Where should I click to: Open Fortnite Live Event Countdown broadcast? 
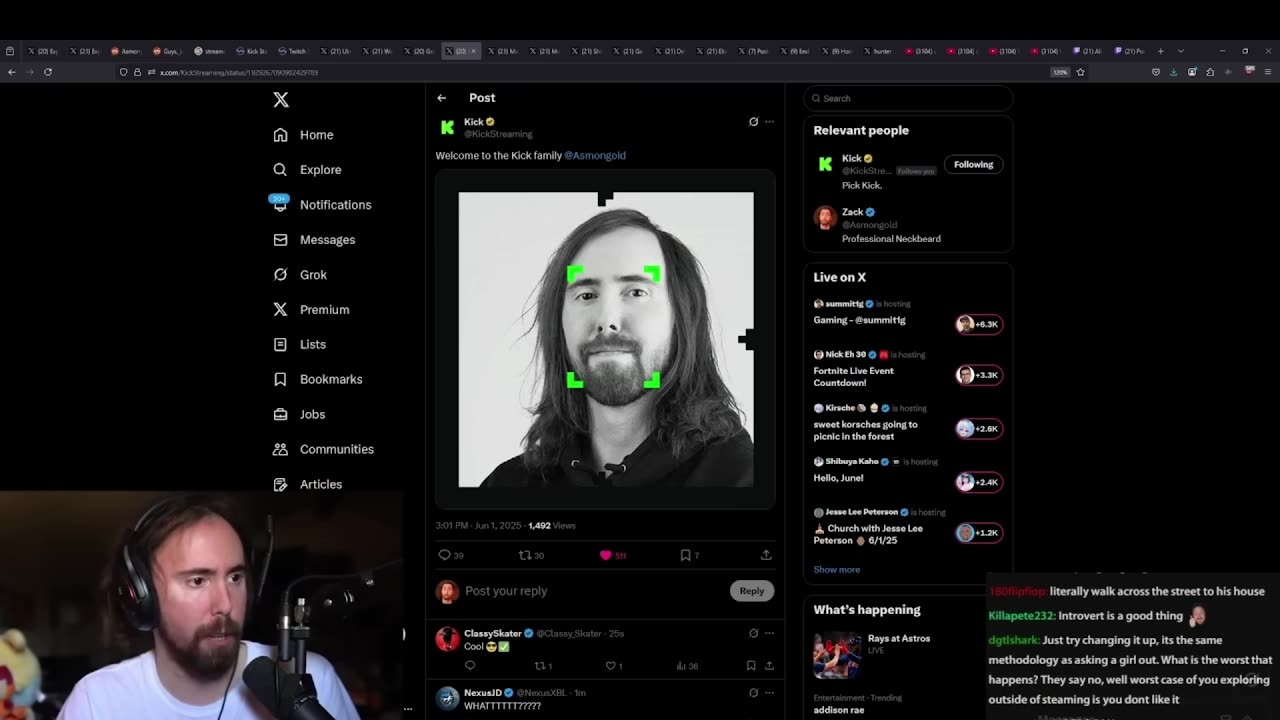click(x=908, y=369)
